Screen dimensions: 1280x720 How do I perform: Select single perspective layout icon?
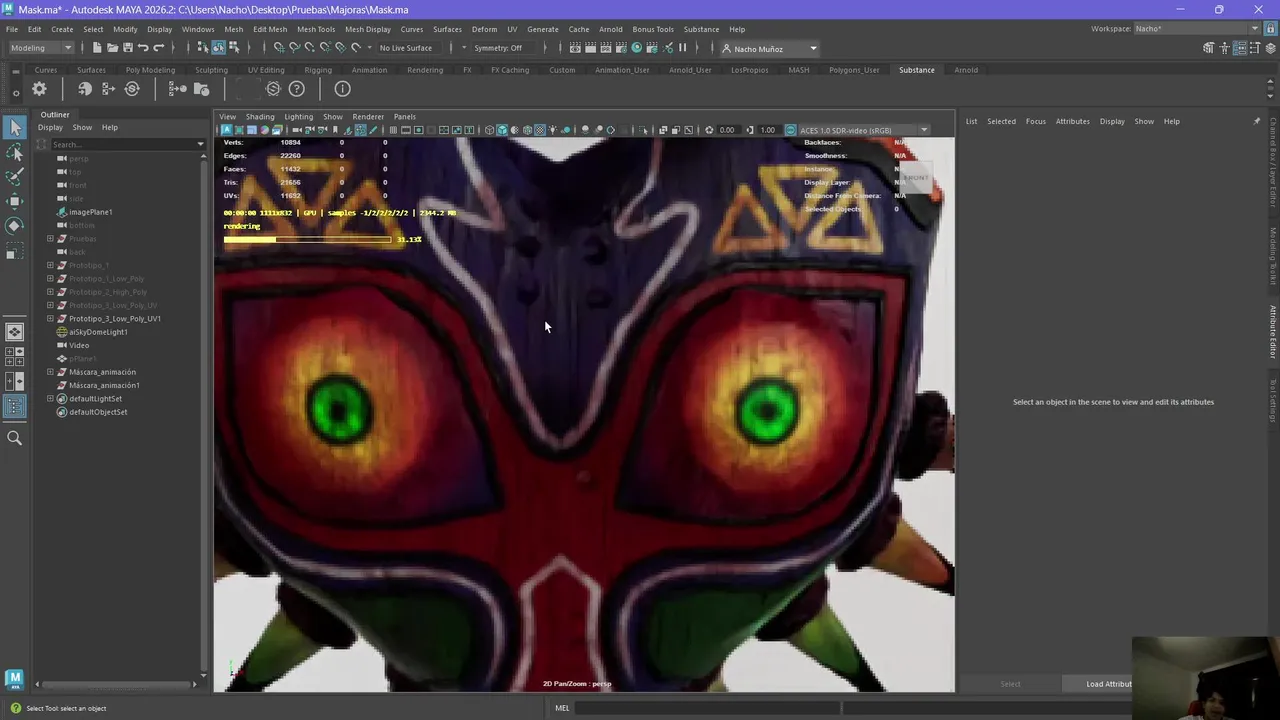point(14,332)
